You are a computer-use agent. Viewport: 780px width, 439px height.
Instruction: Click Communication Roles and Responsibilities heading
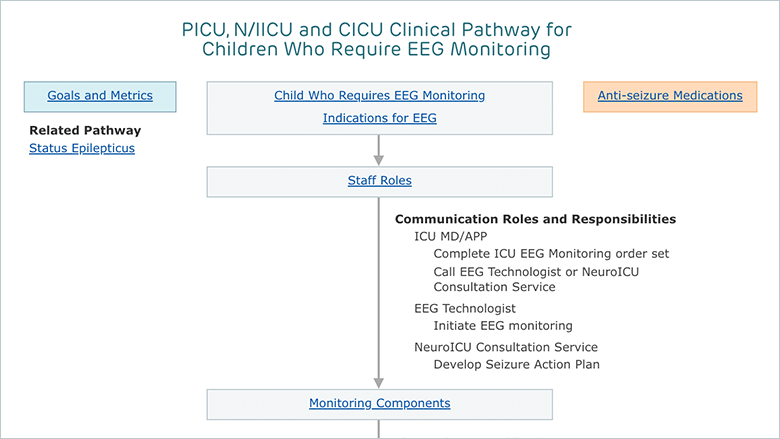[x=535, y=219]
